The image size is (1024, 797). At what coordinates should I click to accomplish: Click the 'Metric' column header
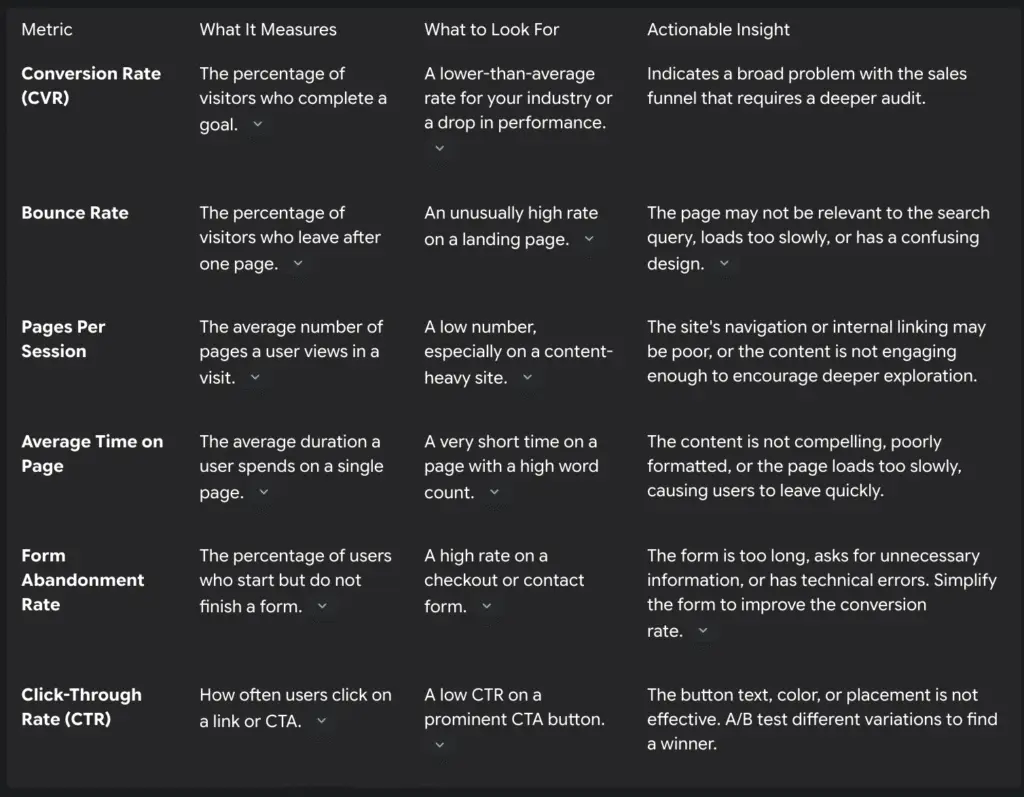click(47, 29)
